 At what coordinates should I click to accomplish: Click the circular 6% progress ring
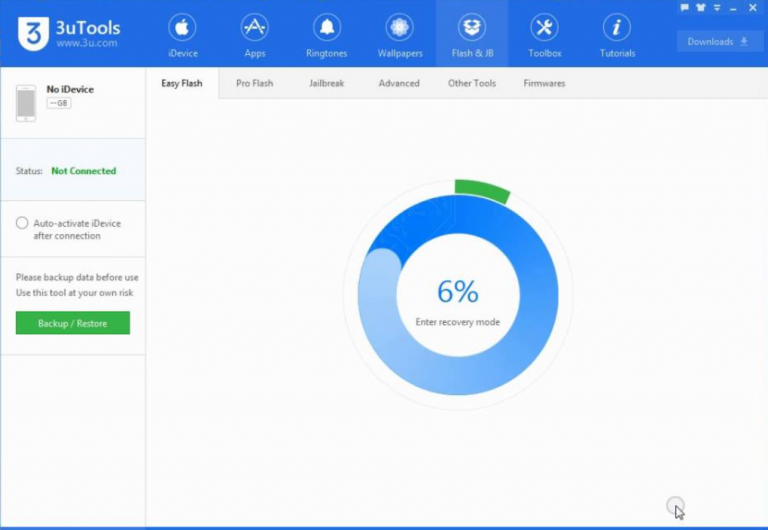(458, 294)
